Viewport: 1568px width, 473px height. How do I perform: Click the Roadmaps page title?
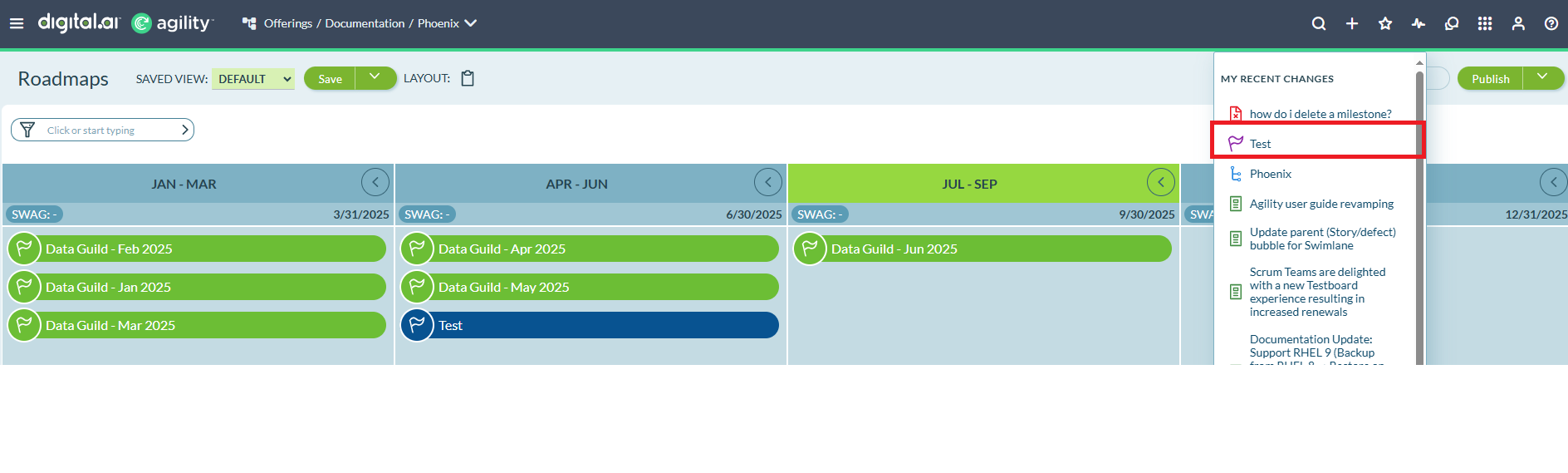(x=63, y=79)
